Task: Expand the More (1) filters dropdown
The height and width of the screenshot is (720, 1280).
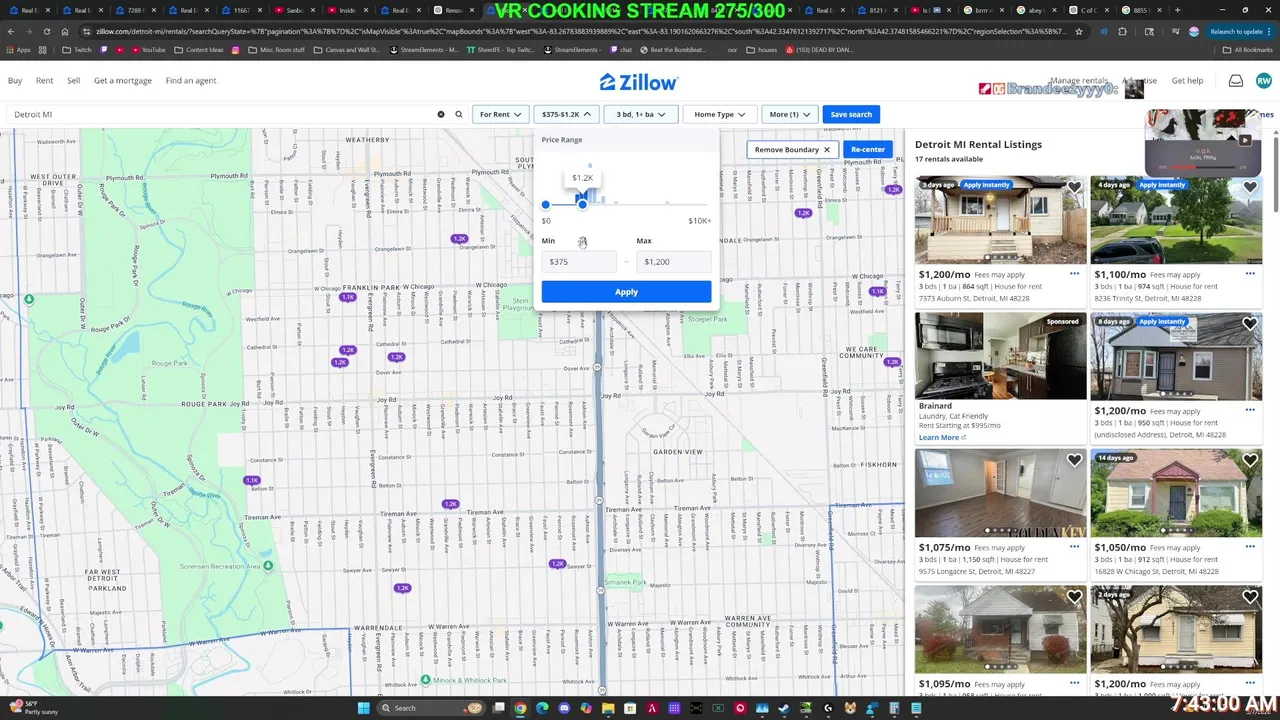Action: click(x=790, y=114)
